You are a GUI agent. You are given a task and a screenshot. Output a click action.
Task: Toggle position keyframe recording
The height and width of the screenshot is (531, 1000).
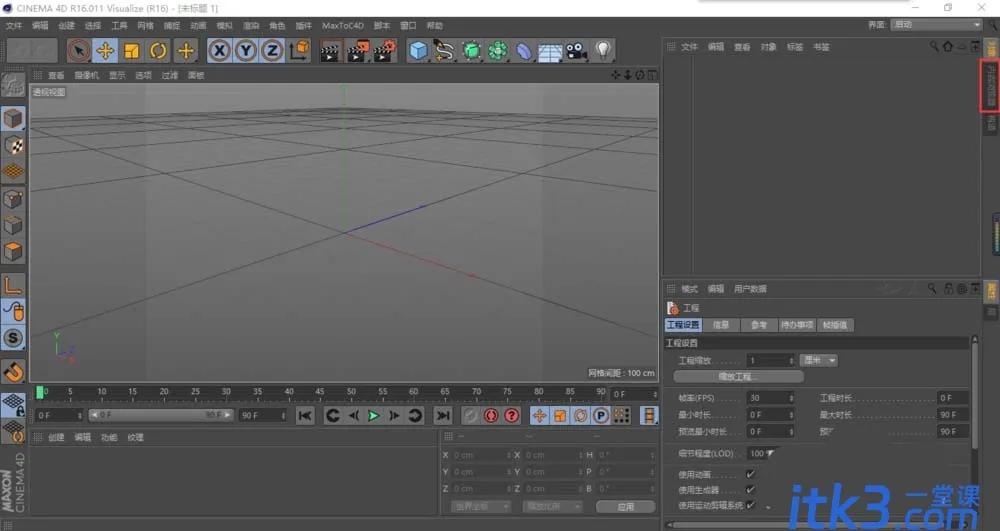[539, 416]
